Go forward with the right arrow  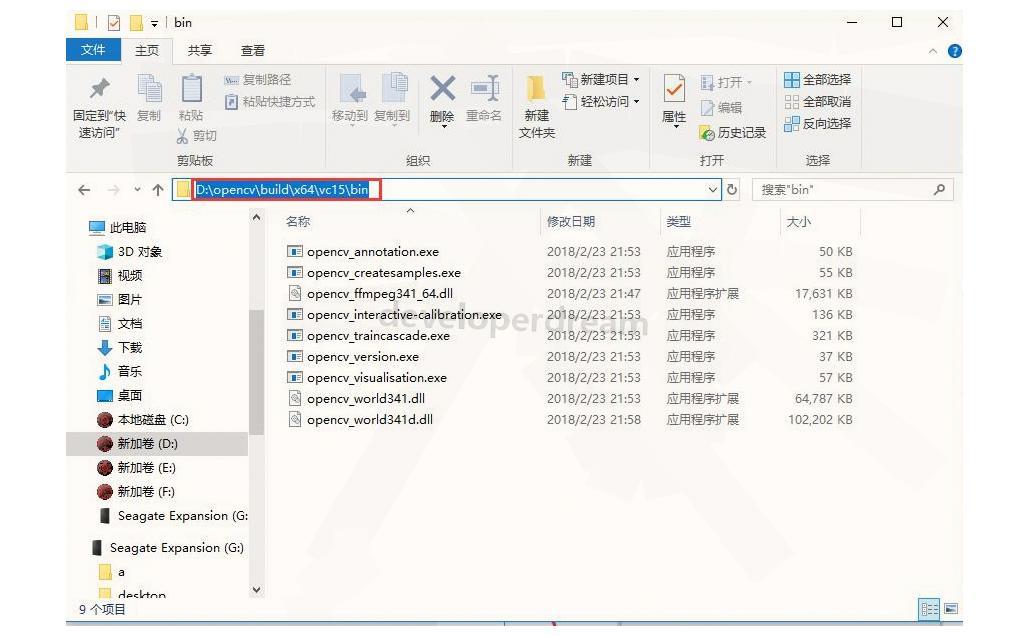click(114, 190)
